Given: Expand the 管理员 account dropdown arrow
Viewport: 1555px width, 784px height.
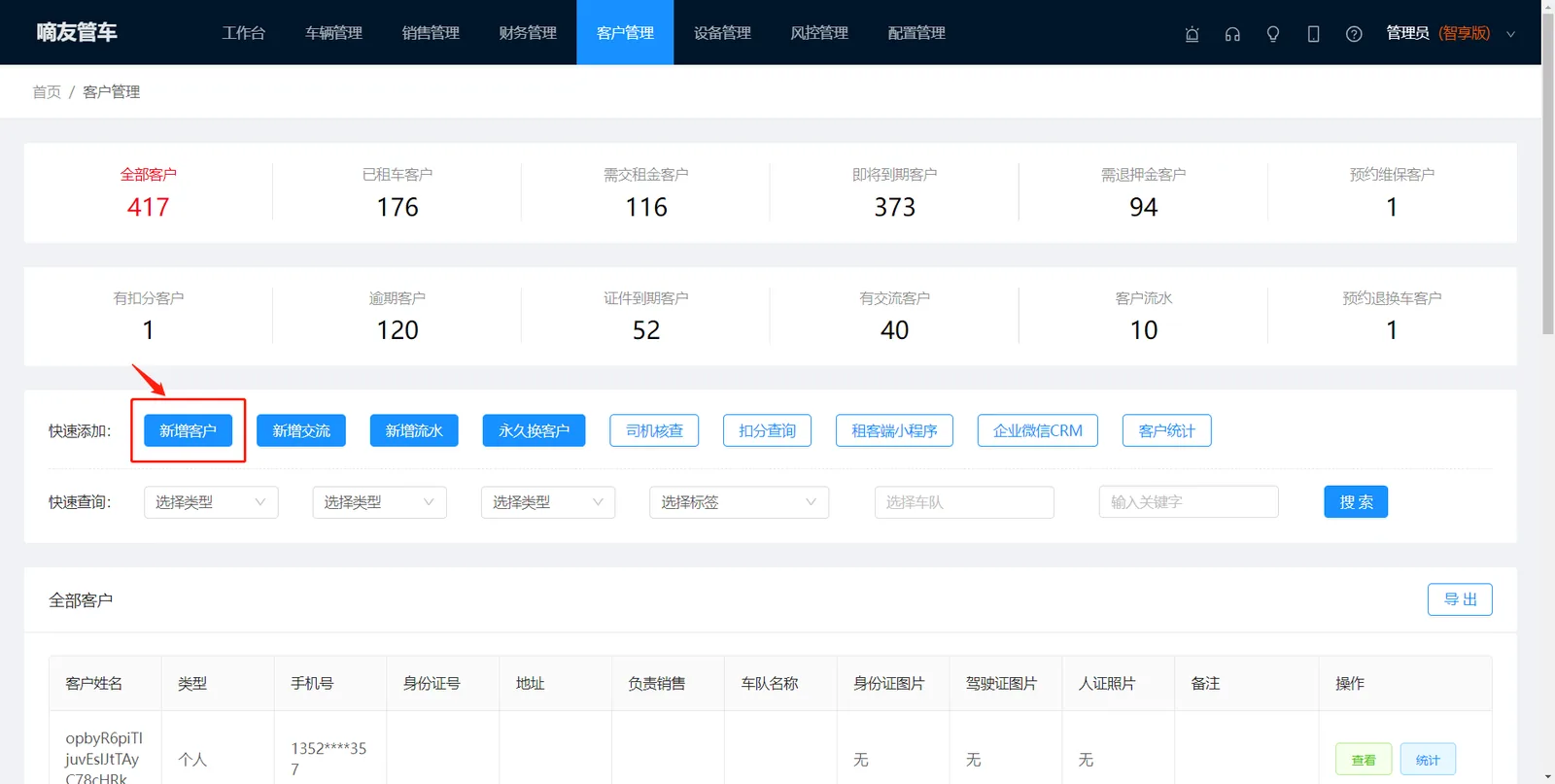Looking at the screenshot, I should (1510, 34).
